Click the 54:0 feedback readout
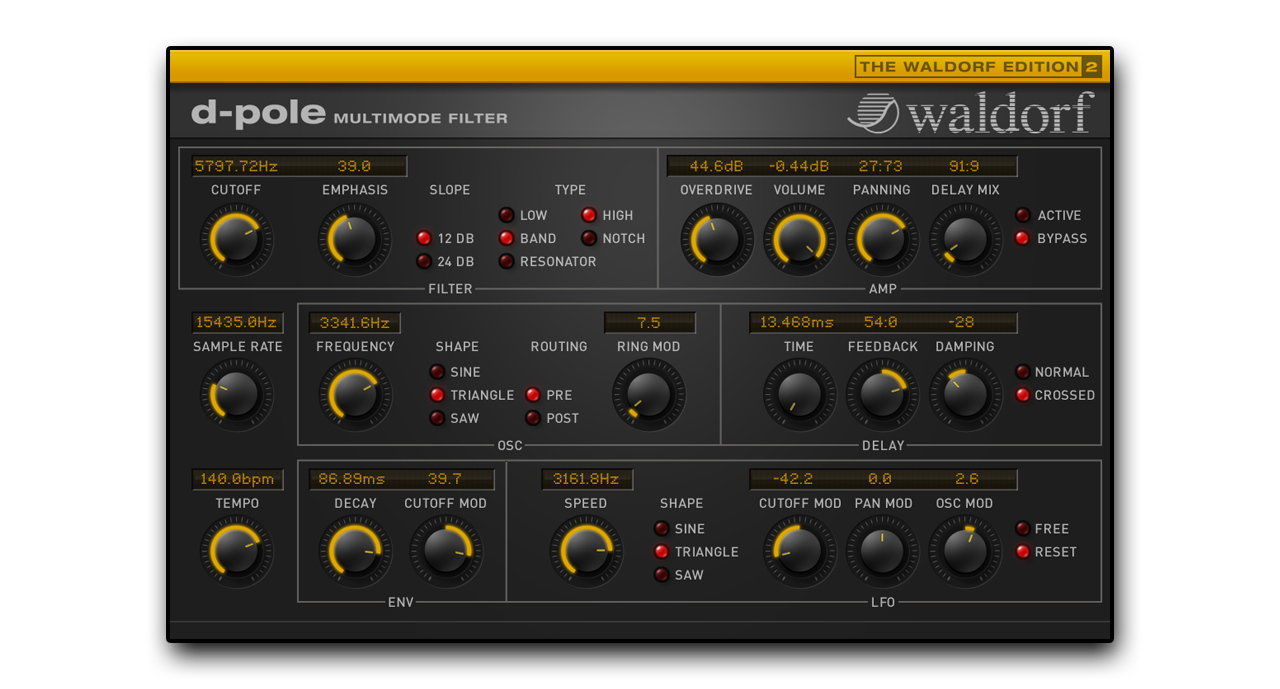The height and width of the screenshot is (689, 1280). 881,323
